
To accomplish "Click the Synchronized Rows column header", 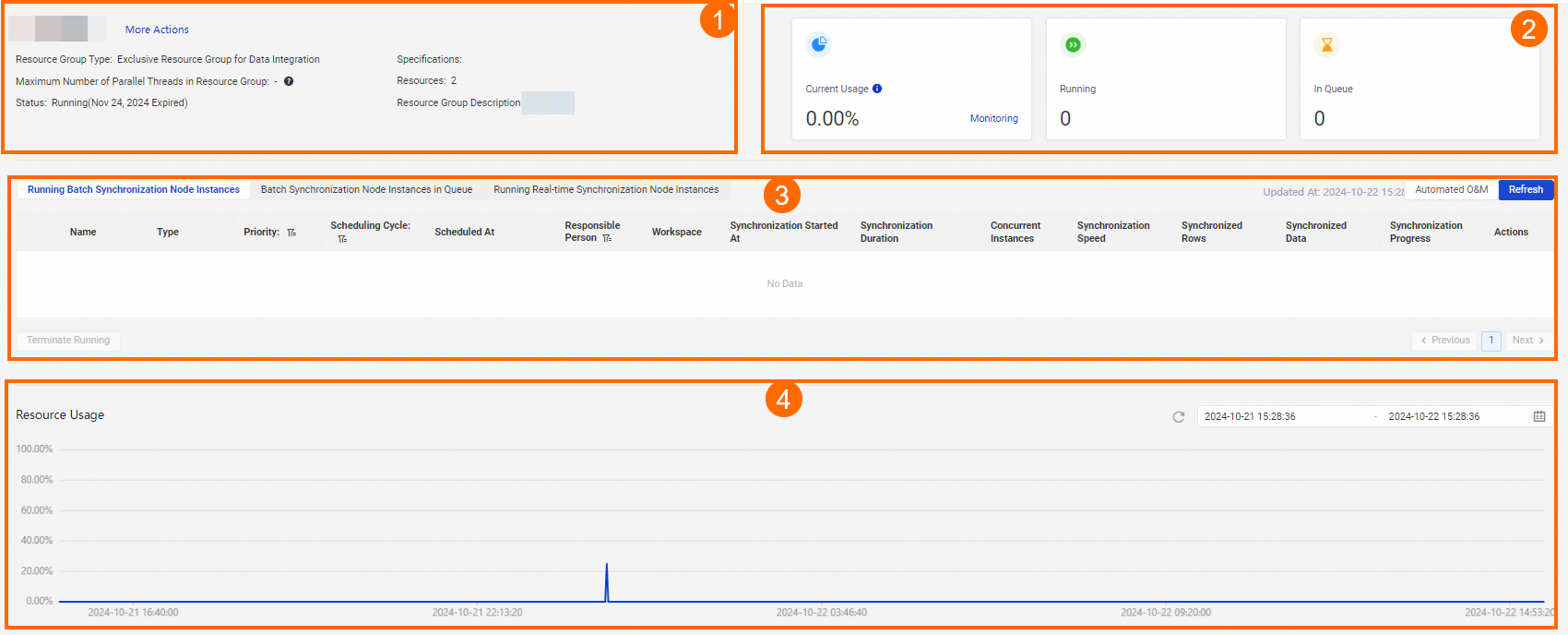I will (x=1212, y=232).
